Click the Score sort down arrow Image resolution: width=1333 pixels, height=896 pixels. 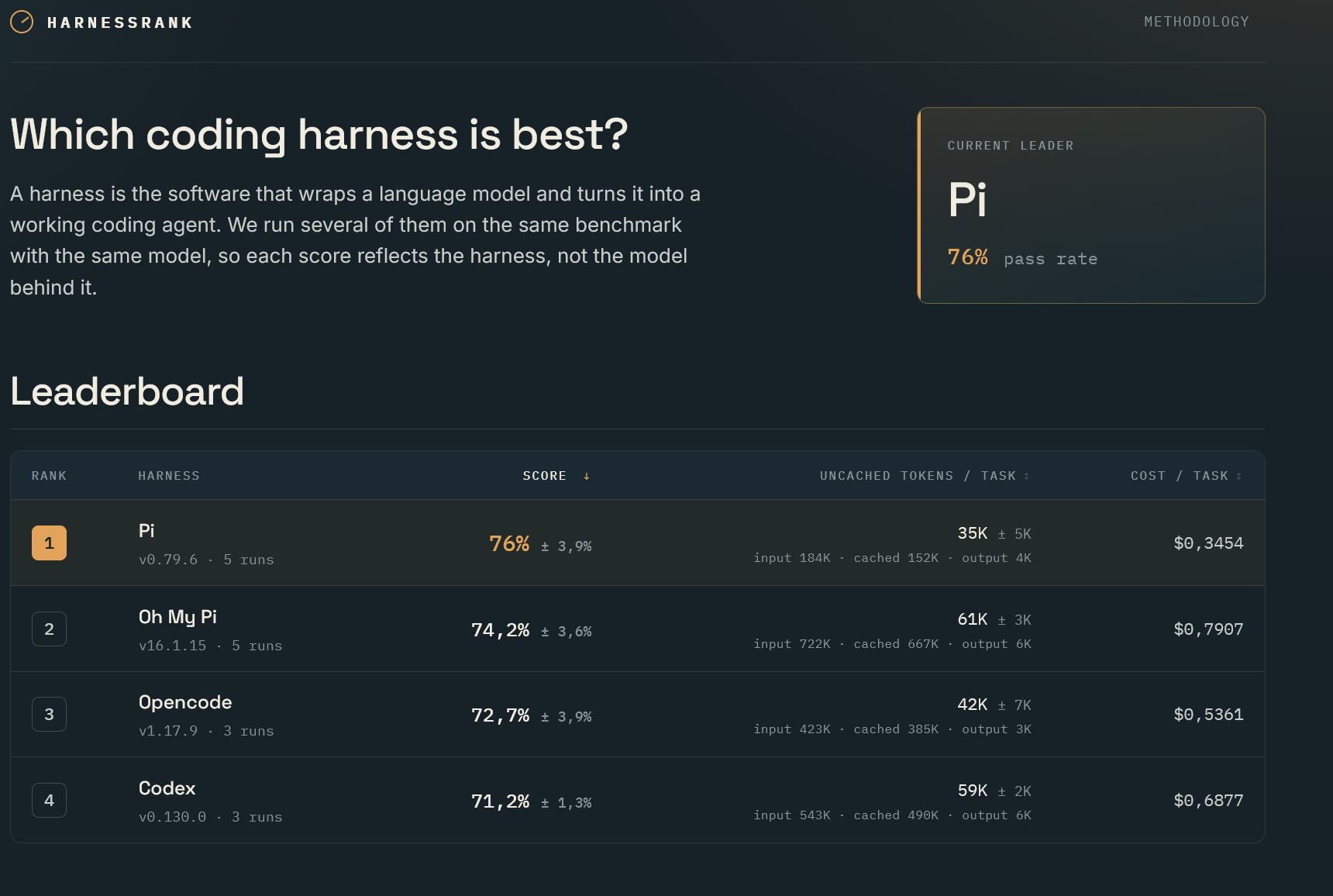click(x=587, y=476)
